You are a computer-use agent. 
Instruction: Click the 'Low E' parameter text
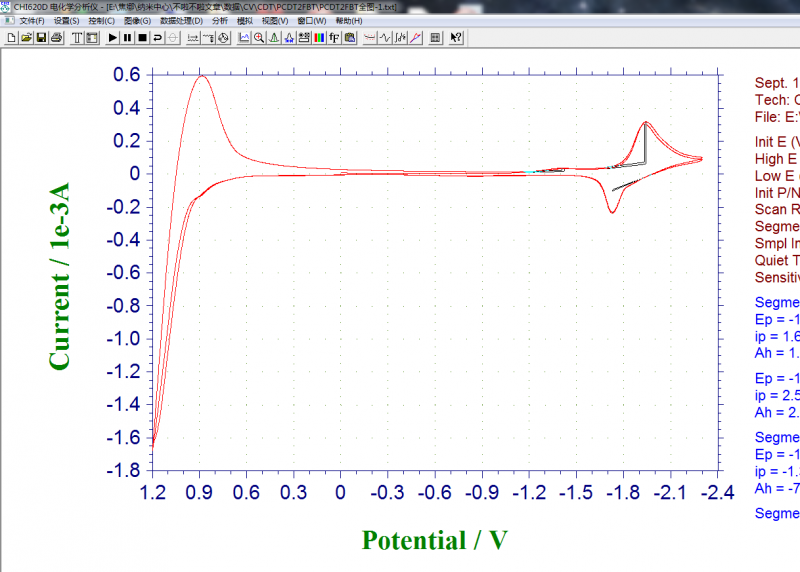point(777,176)
